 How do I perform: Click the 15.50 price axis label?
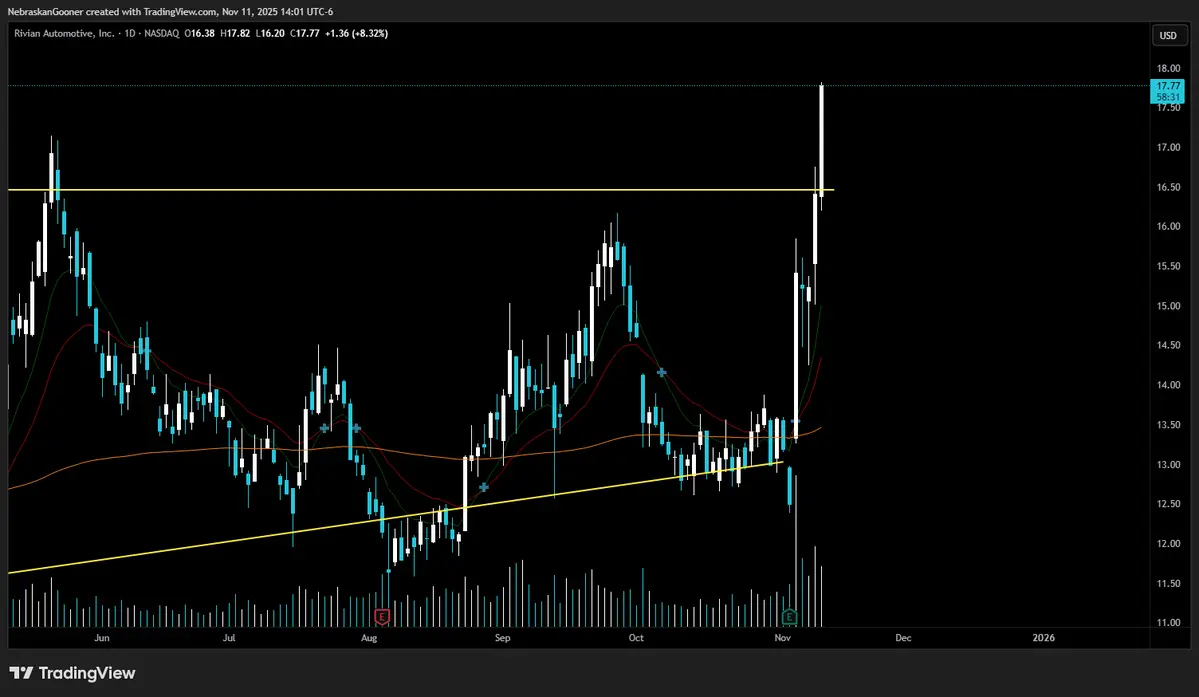click(x=1168, y=266)
